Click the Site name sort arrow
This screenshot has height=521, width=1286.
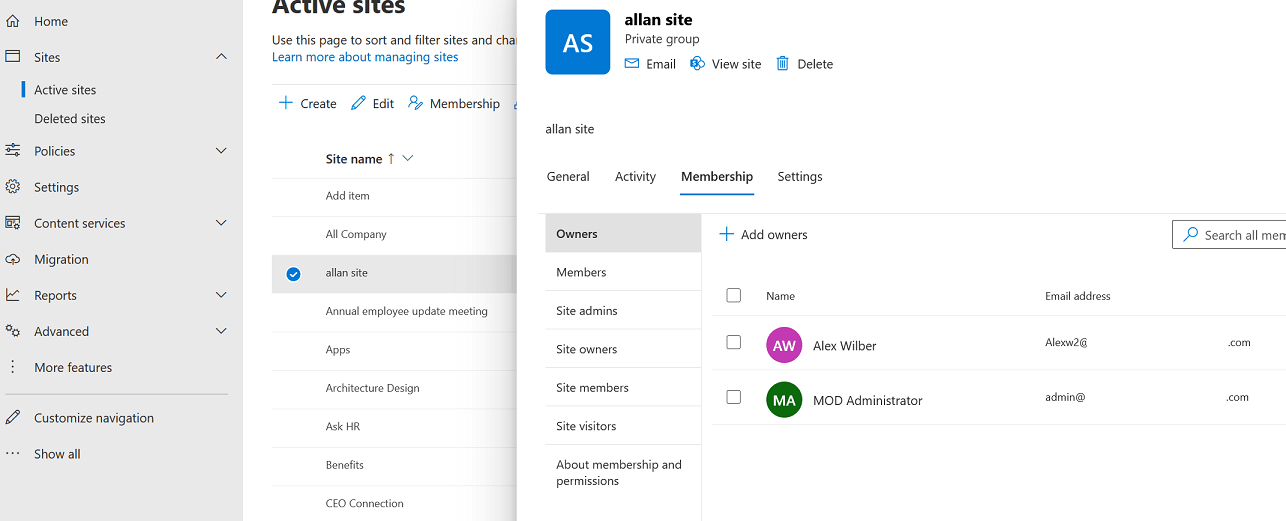tap(391, 158)
